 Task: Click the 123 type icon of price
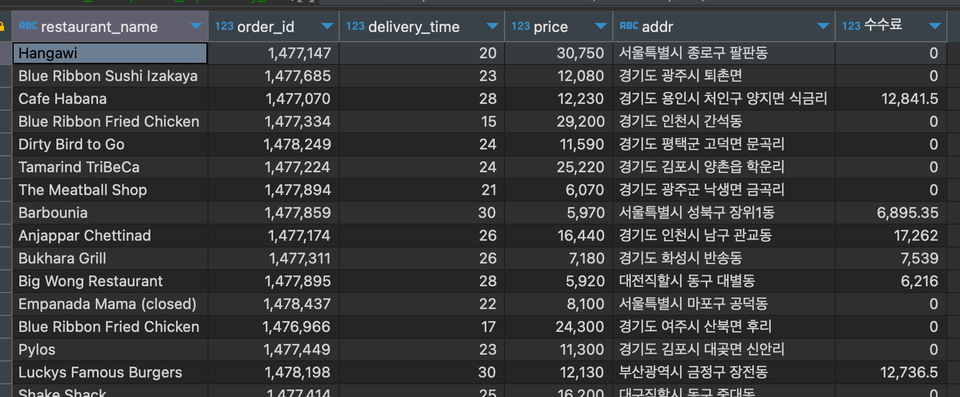(520, 26)
